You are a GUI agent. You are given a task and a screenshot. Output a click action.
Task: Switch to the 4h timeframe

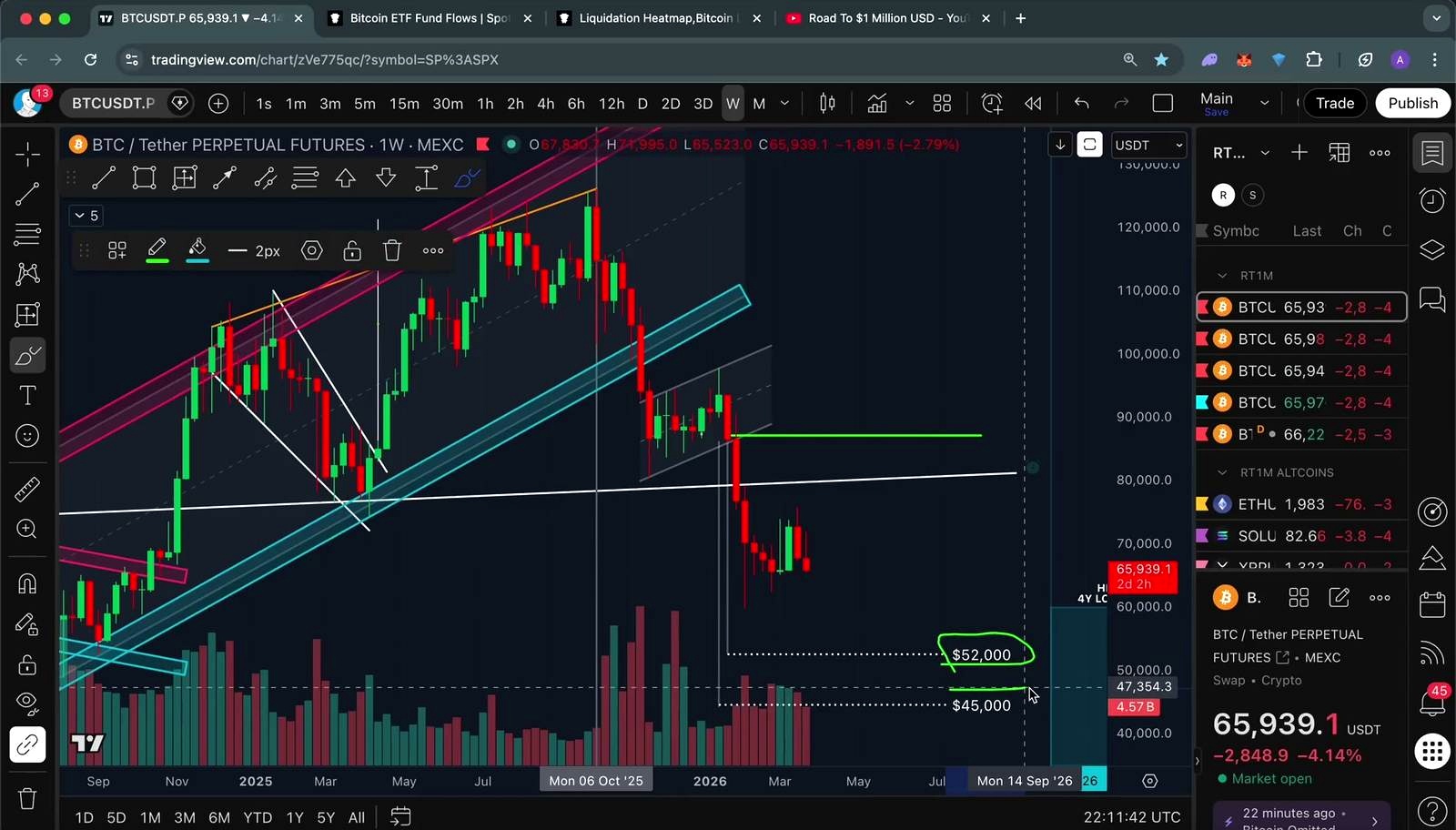click(x=546, y=104)
